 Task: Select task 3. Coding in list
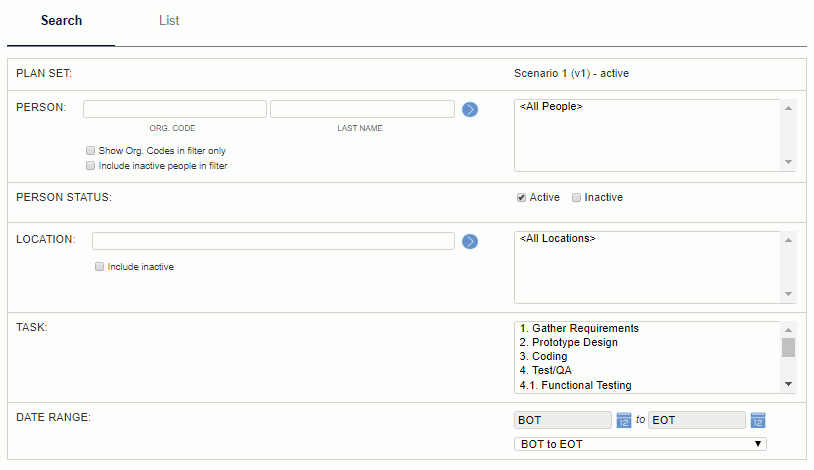(544, 356)
